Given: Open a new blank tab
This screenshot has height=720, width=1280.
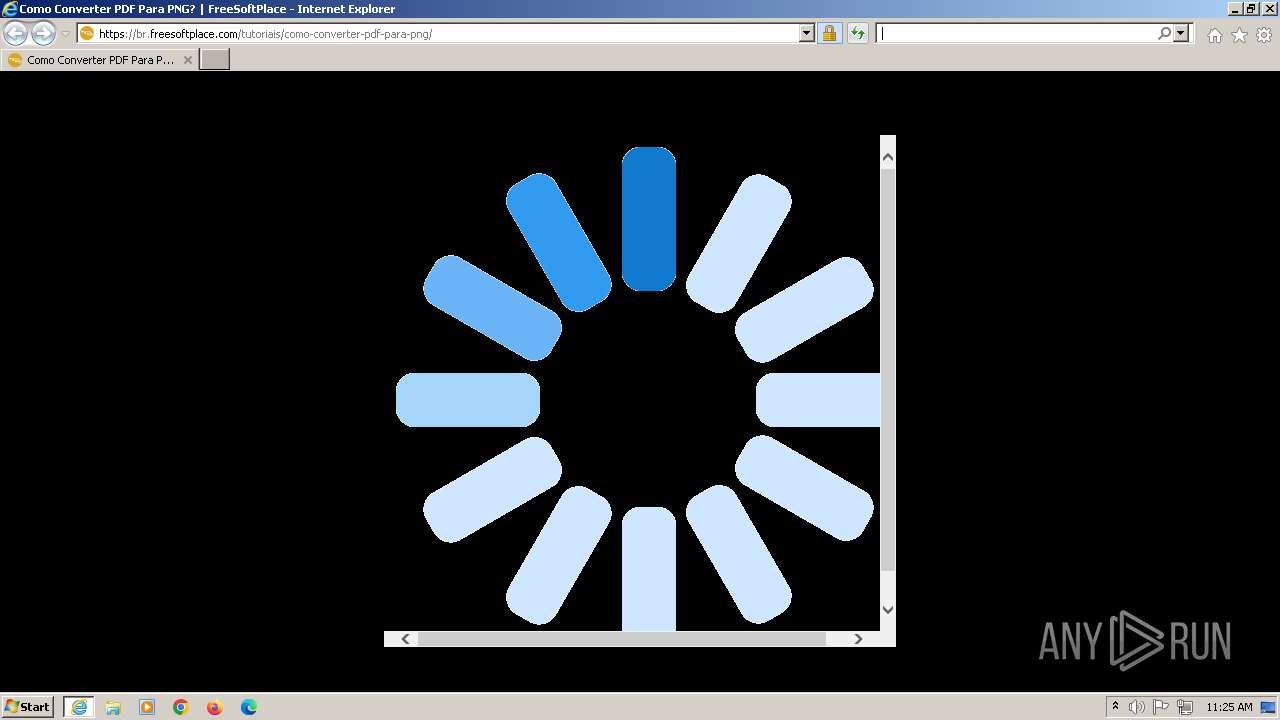Looking at the screenshot, I should [x=215, y=60].
